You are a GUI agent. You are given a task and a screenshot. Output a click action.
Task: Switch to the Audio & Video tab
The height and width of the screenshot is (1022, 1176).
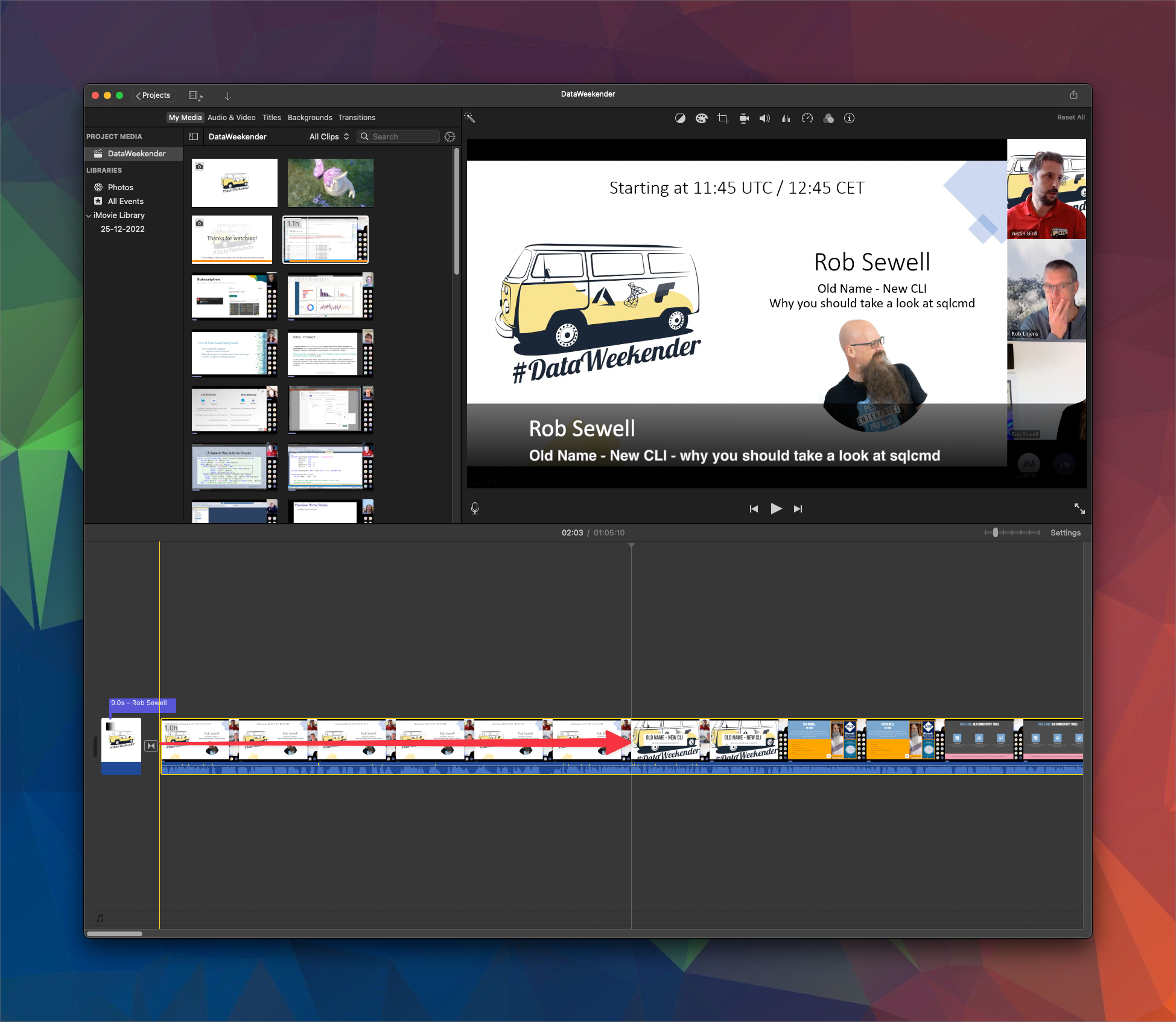[x=232, y=118]
